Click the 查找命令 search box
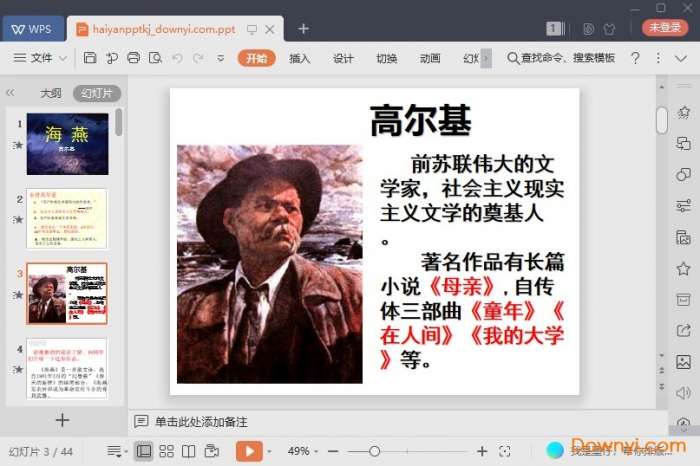 tap(561, 58)
